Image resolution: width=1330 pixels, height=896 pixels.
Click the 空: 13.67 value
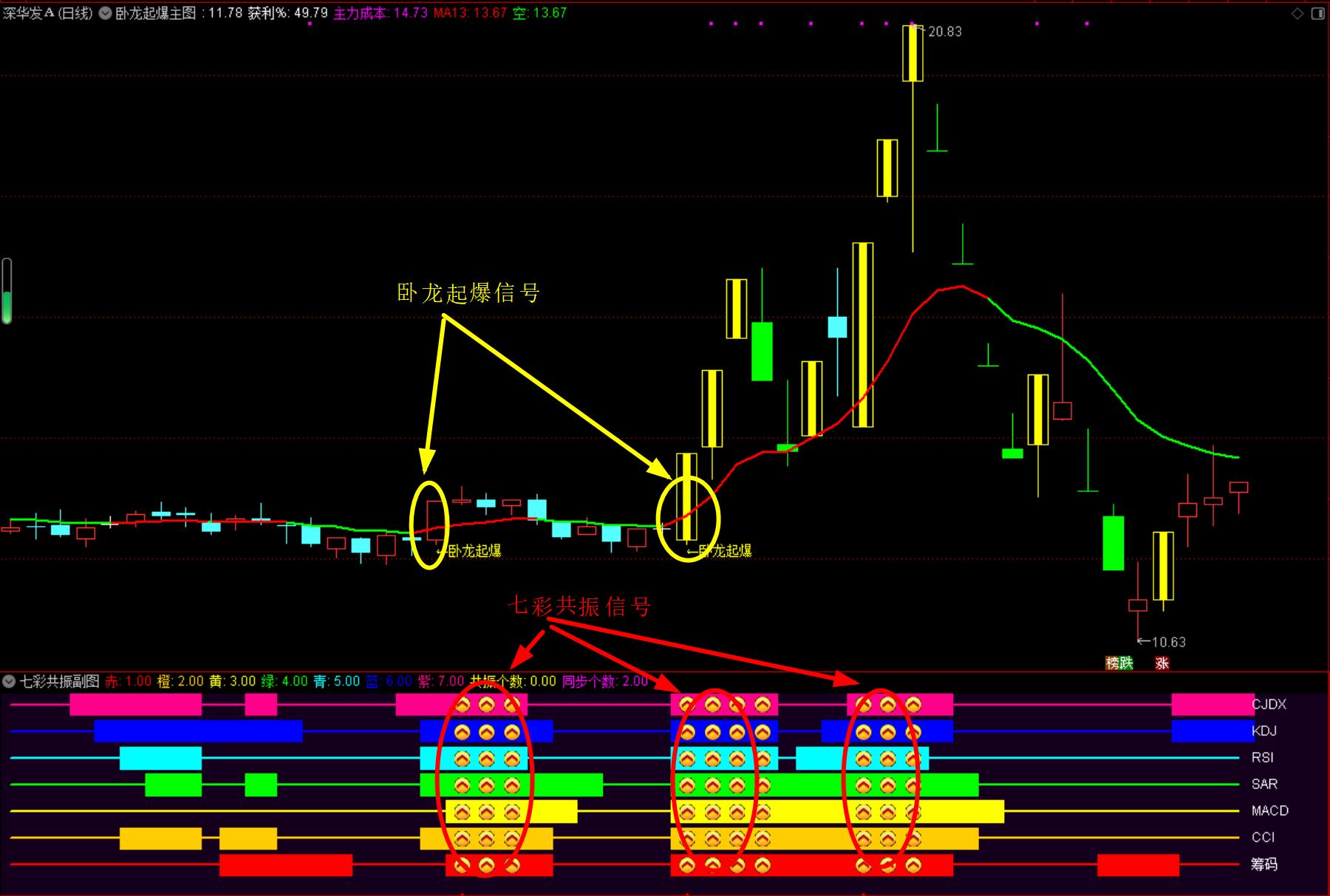(539, 13)
